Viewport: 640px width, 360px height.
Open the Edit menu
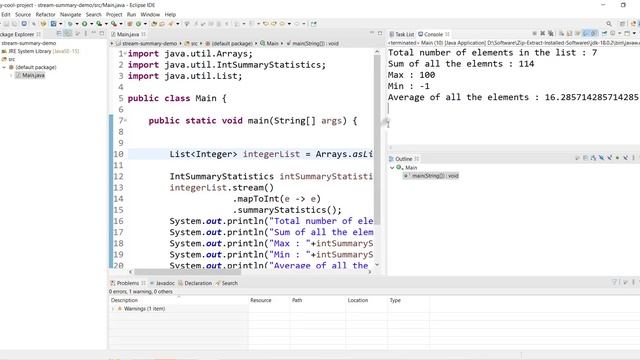(6, 14)
